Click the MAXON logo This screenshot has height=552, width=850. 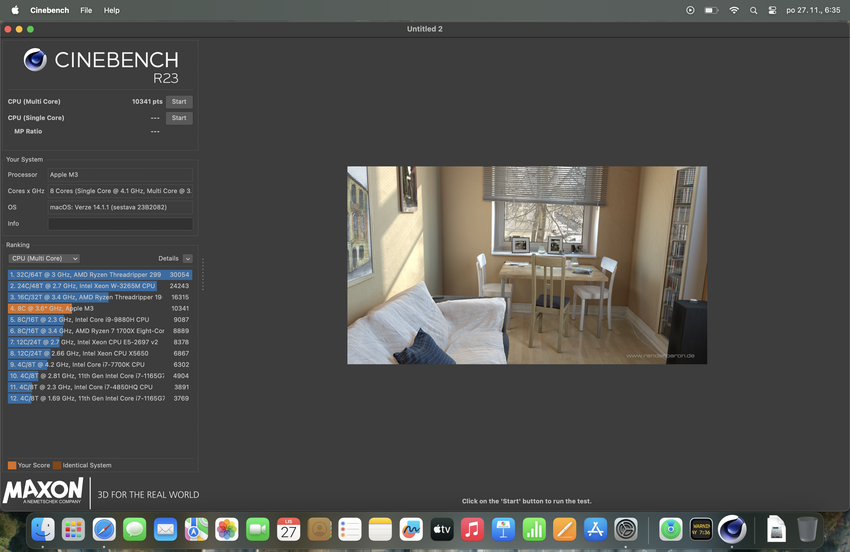coord(43,491)
